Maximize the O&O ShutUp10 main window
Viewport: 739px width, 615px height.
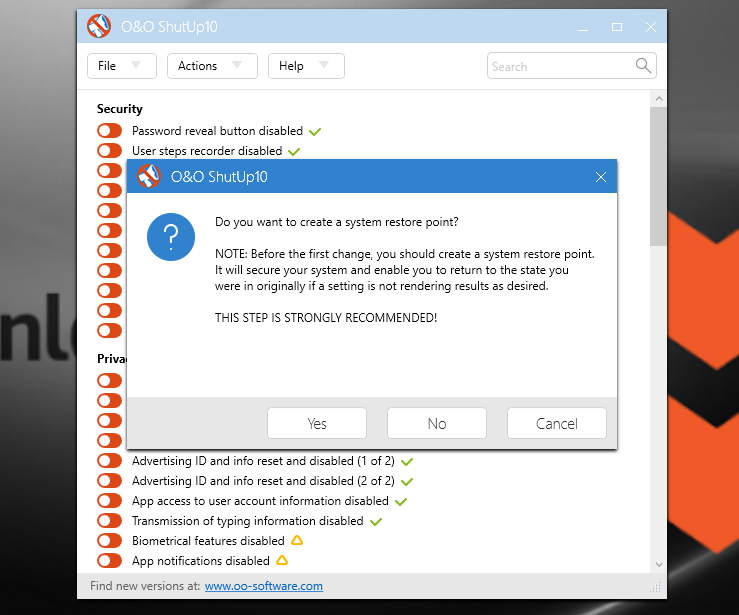617,27
